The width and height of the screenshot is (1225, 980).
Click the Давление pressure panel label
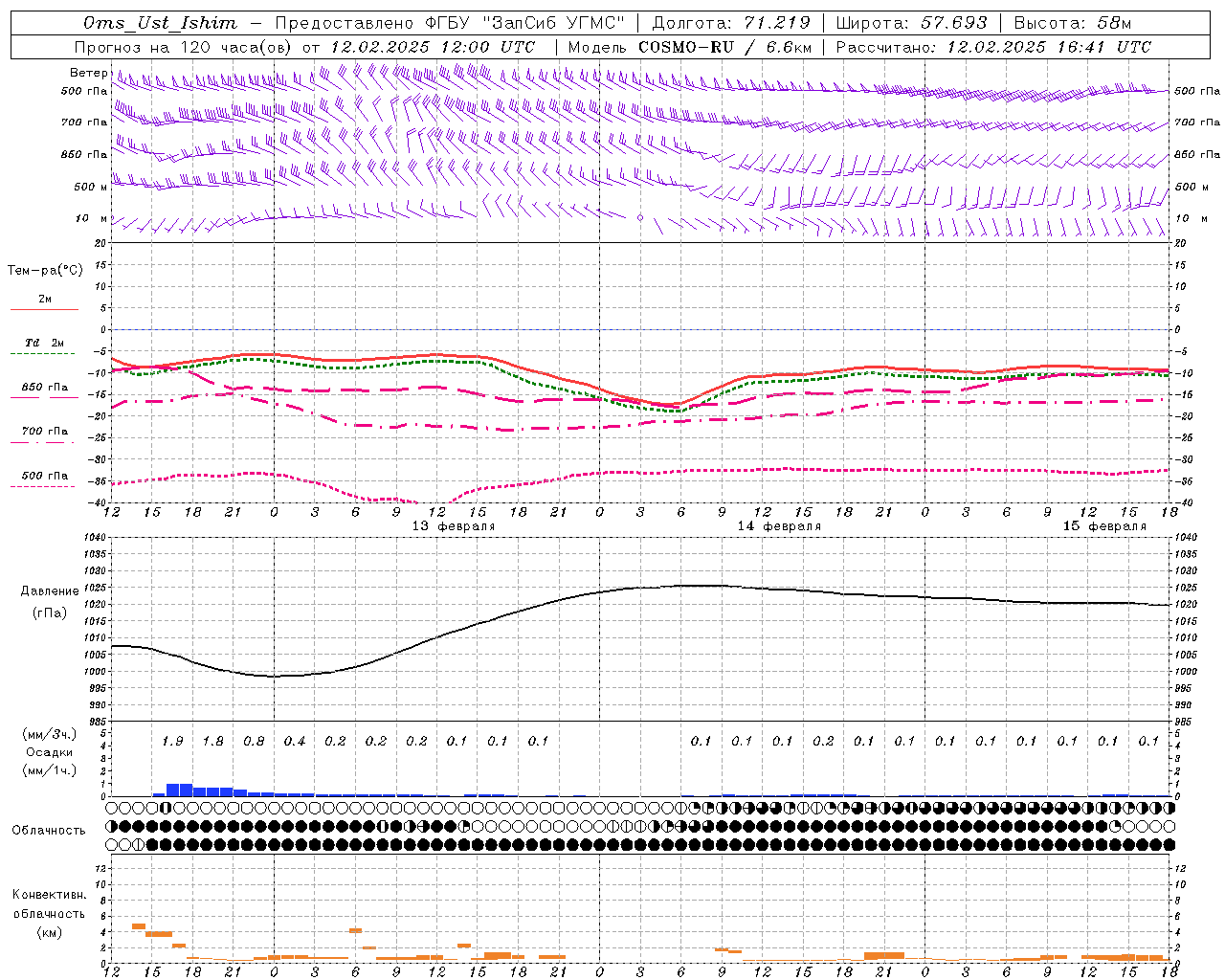(x=50, y=591)
